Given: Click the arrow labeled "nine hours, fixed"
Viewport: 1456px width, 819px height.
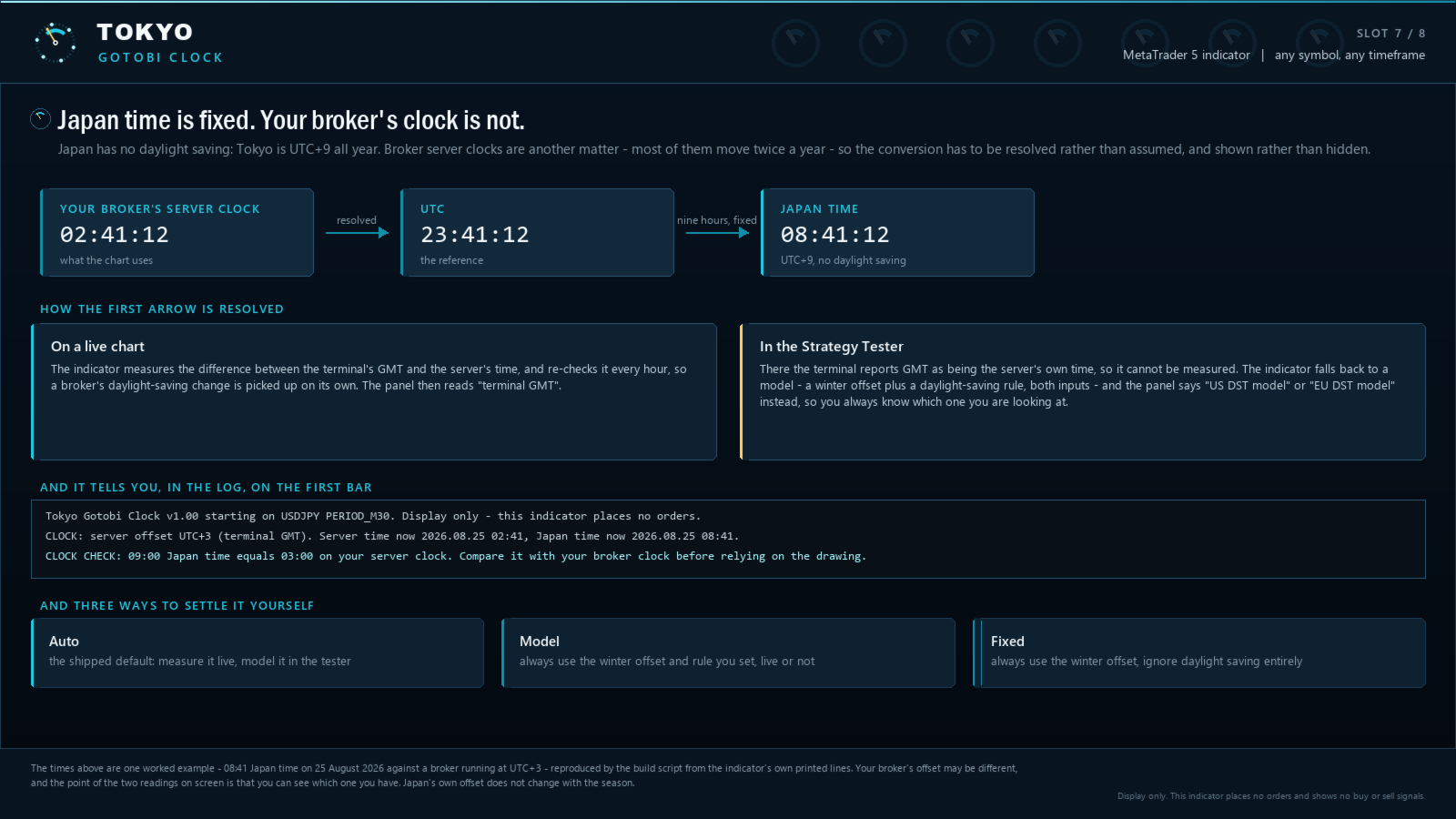Looking at the screenshot, I should (x=717, y=233).
